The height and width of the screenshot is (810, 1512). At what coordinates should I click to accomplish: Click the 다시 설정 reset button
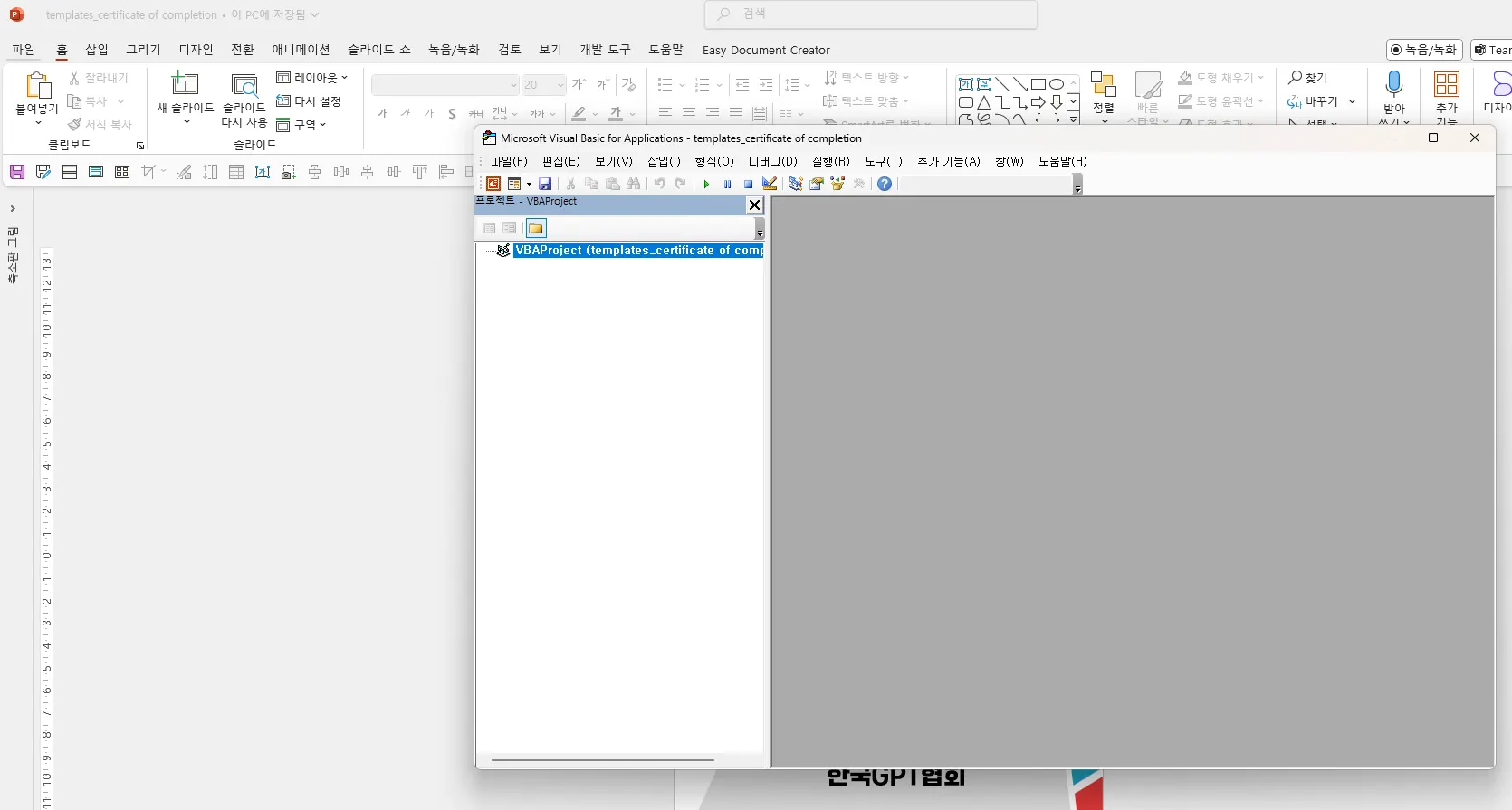pos(309,101)
